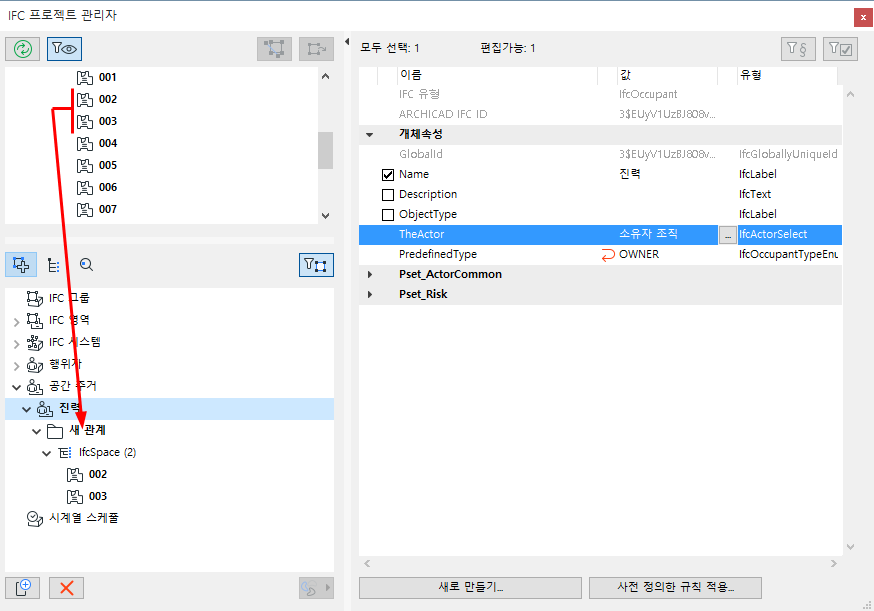Select space 001 in the upper list
Viewport: 874px width, 611px height.
pos(108,77)
